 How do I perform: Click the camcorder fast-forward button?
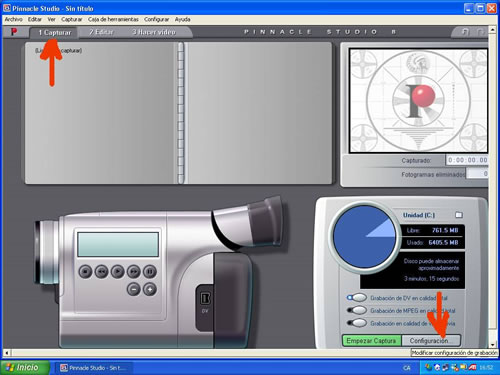134,272
